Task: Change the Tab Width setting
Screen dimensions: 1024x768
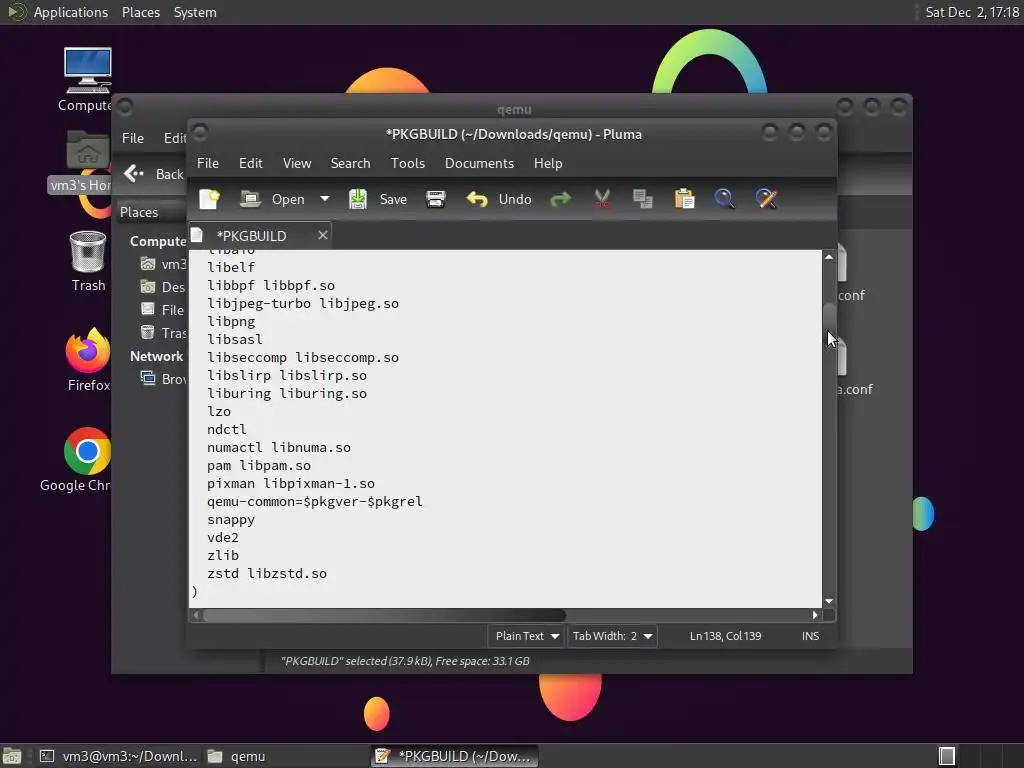Action: [x=612, y=636]
